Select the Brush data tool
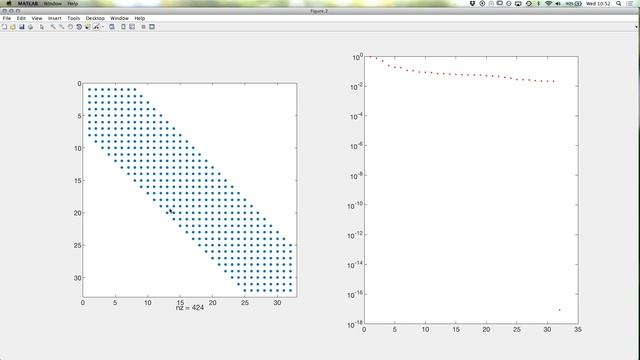Image resolution: width=640 pixels, height=360 pixels. [x=96, y=27]
